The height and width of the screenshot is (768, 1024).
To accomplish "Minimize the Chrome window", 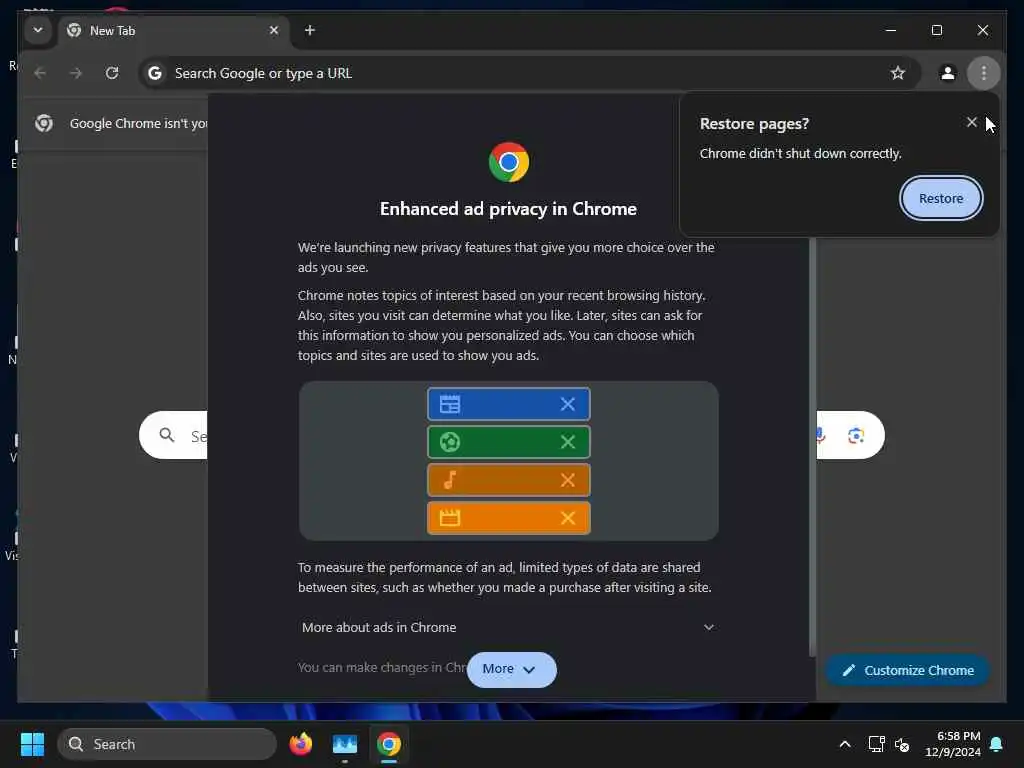I will click(x=890, y=30).
